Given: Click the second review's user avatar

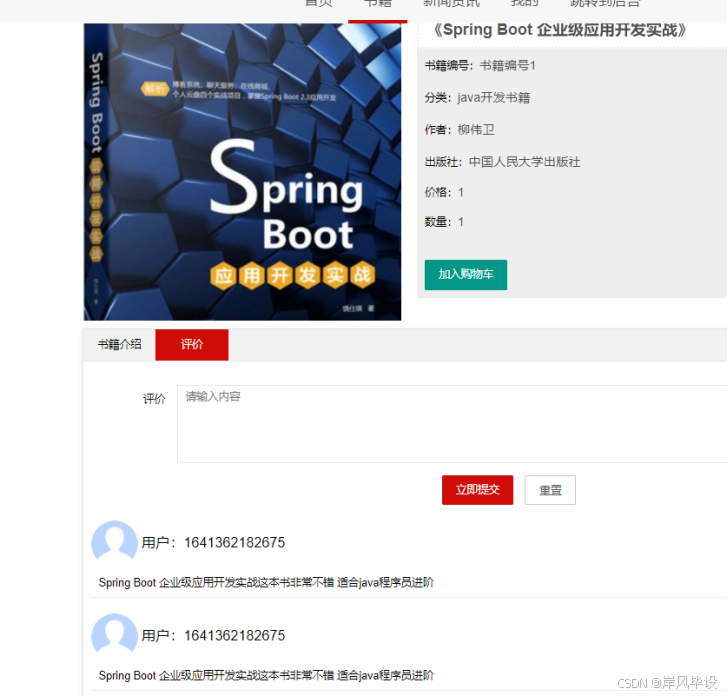Looking at the screenshot, I should (114, 635).
